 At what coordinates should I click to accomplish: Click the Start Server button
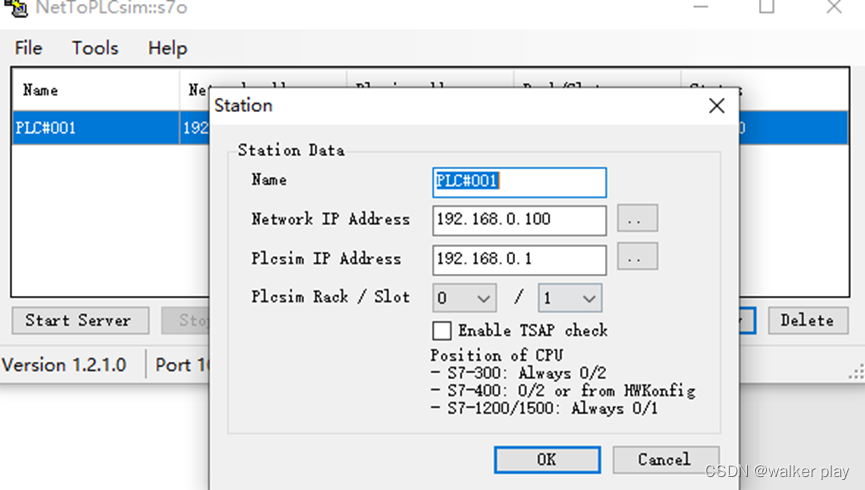click(x=81, y=321)
